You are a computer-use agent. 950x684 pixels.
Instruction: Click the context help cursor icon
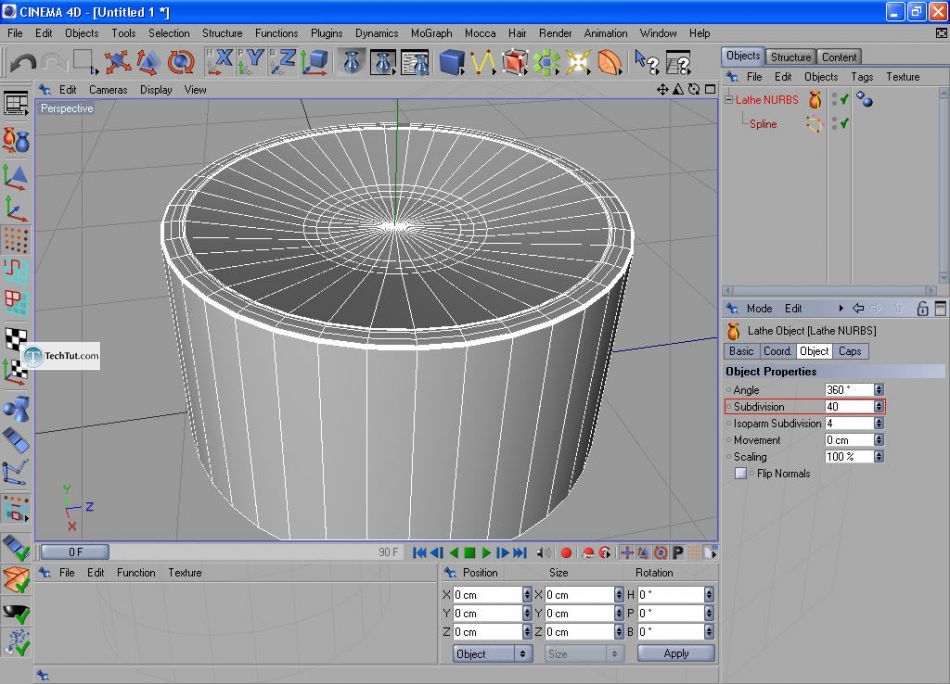pos(646,62)
